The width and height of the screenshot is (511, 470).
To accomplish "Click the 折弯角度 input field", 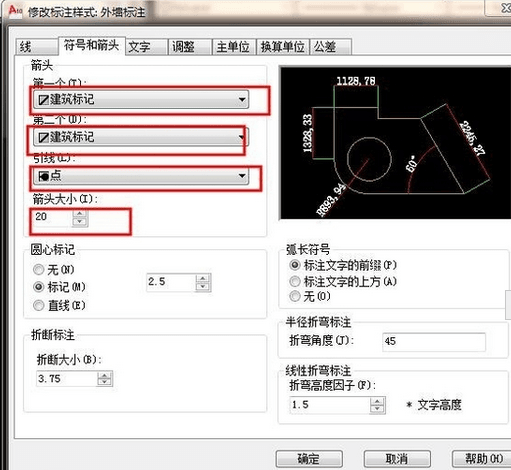I will [x=434, y=341].
